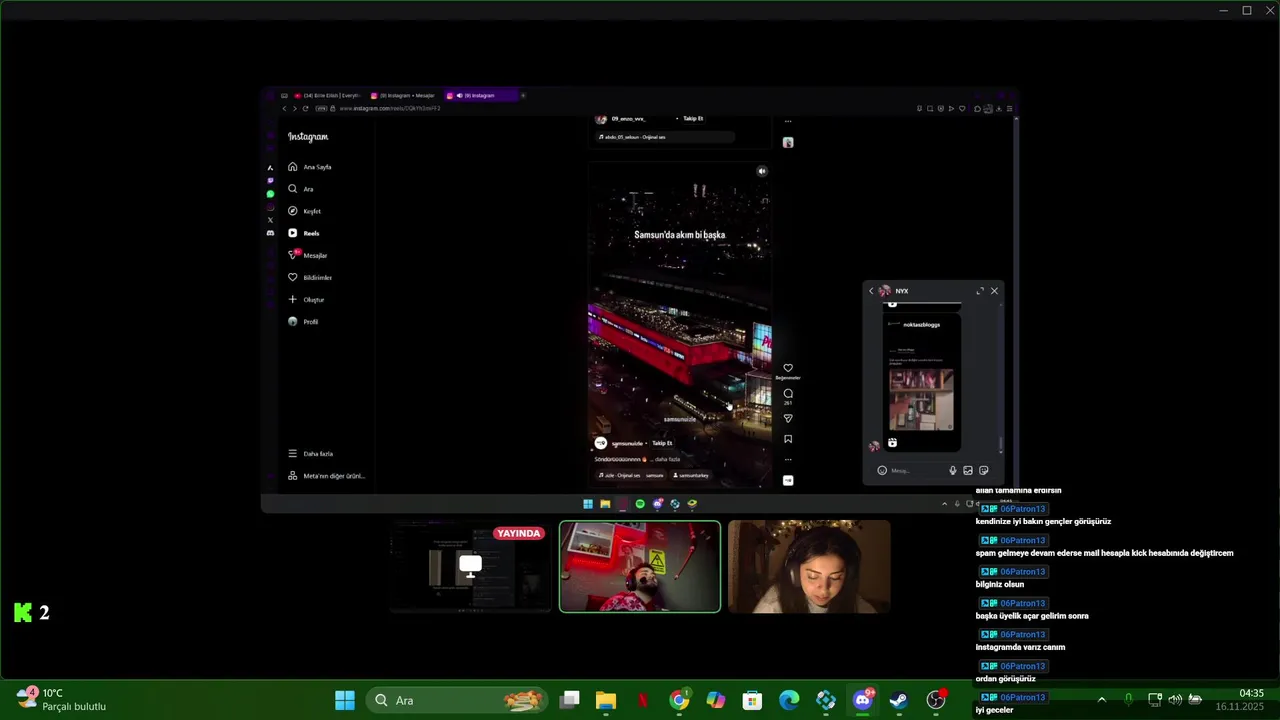Viewport: 1280px width, 720px height.
Task: Close the NYX chat popup
Action: coord(994,291)
